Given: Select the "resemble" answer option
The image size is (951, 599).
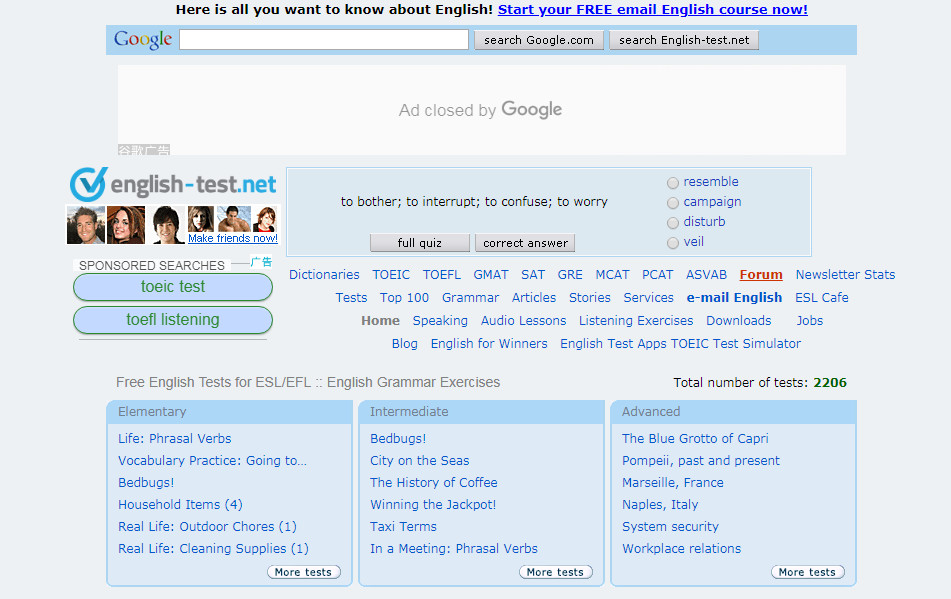Looking at the screenshot, I should click(x=673, y=183).
